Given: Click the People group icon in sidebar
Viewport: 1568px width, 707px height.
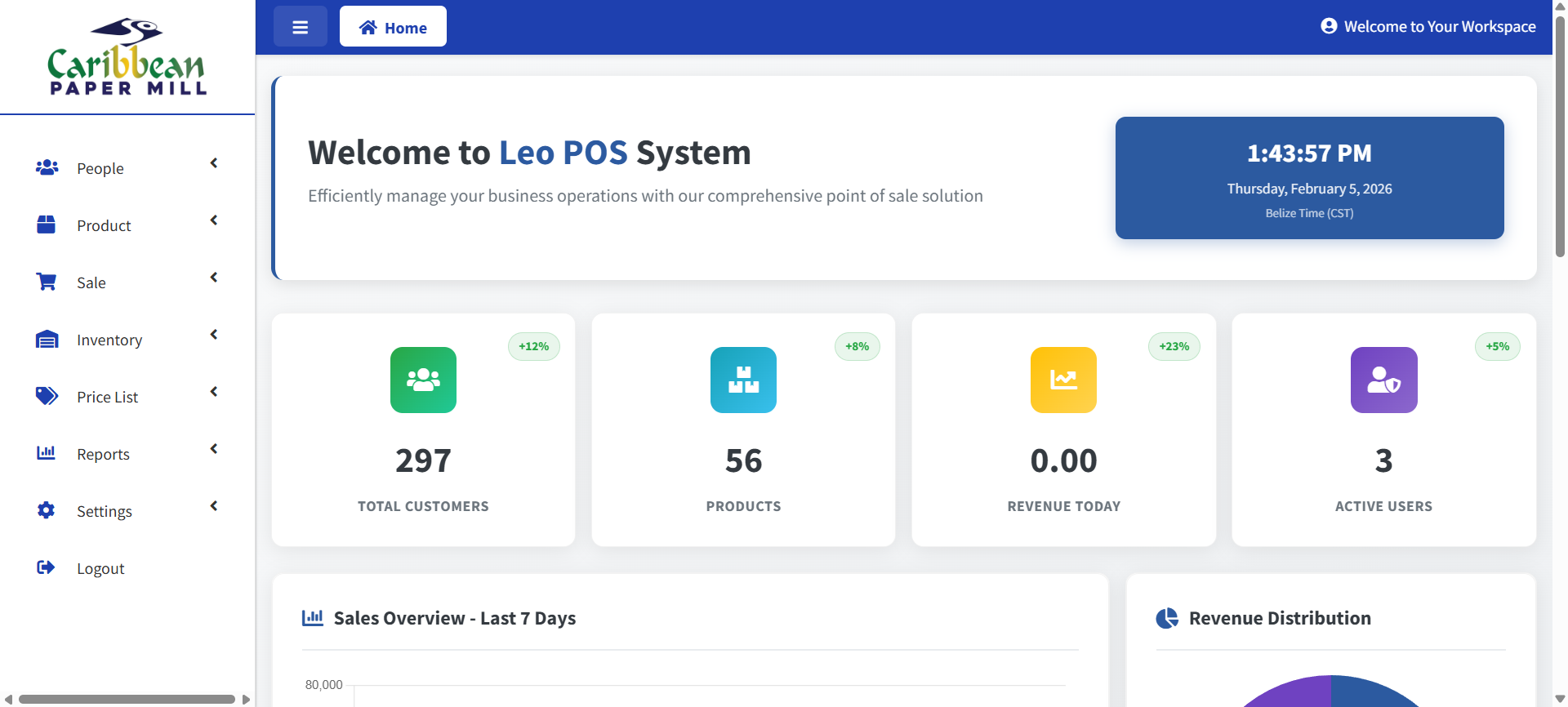Looking at the screenshot, I should point(47,167).
